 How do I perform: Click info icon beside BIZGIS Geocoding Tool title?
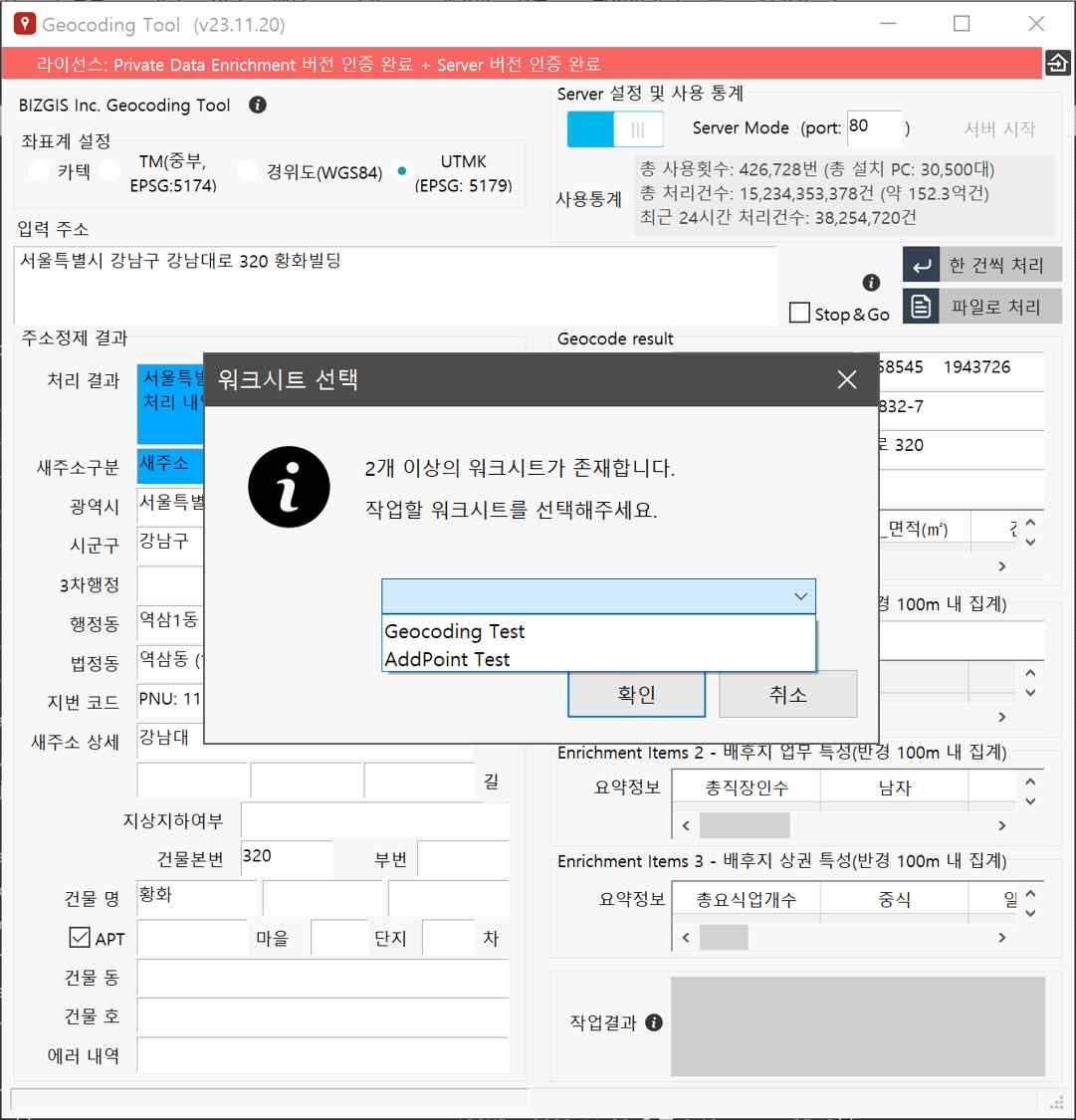coord(258,105)
